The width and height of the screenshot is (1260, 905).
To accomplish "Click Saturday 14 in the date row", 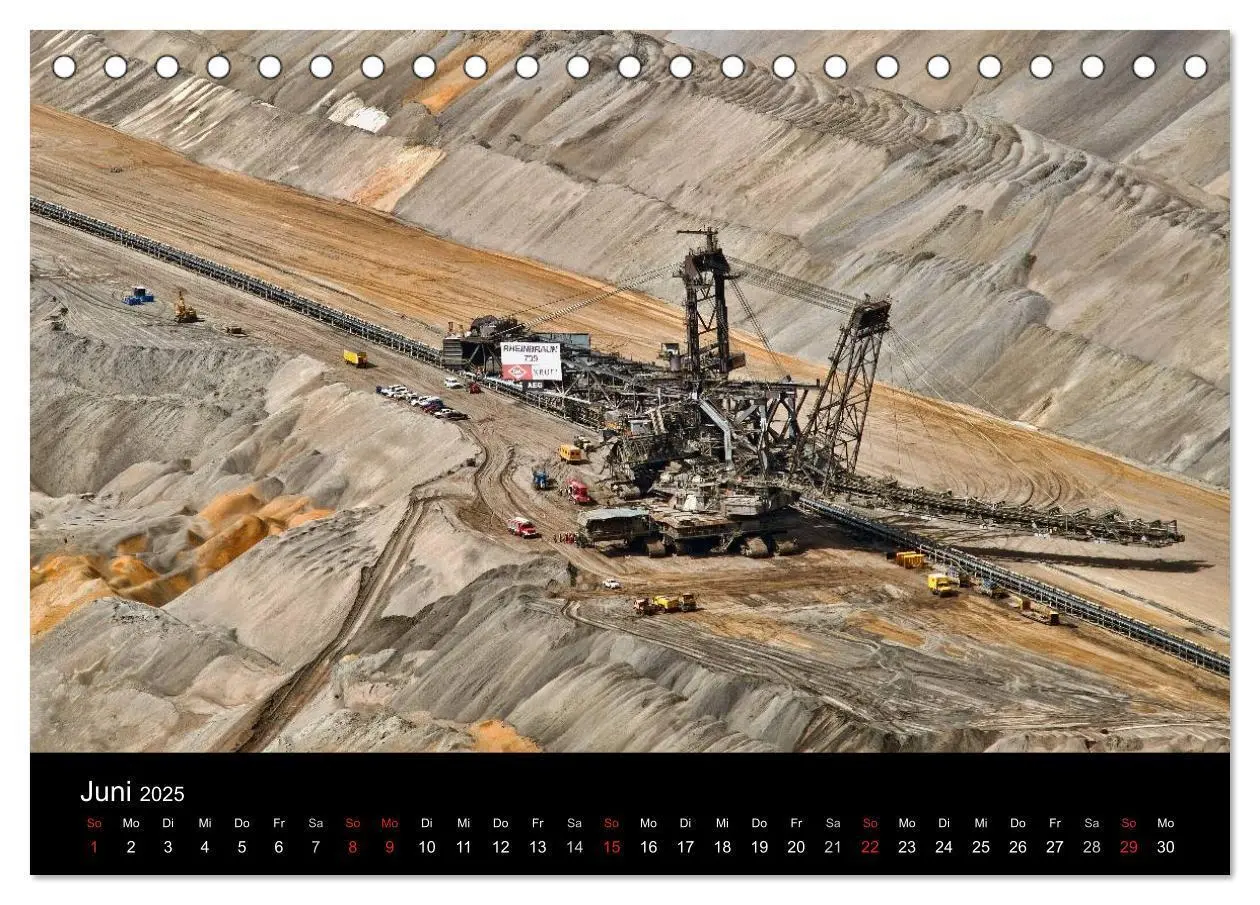I will click(x=574, y=847).
